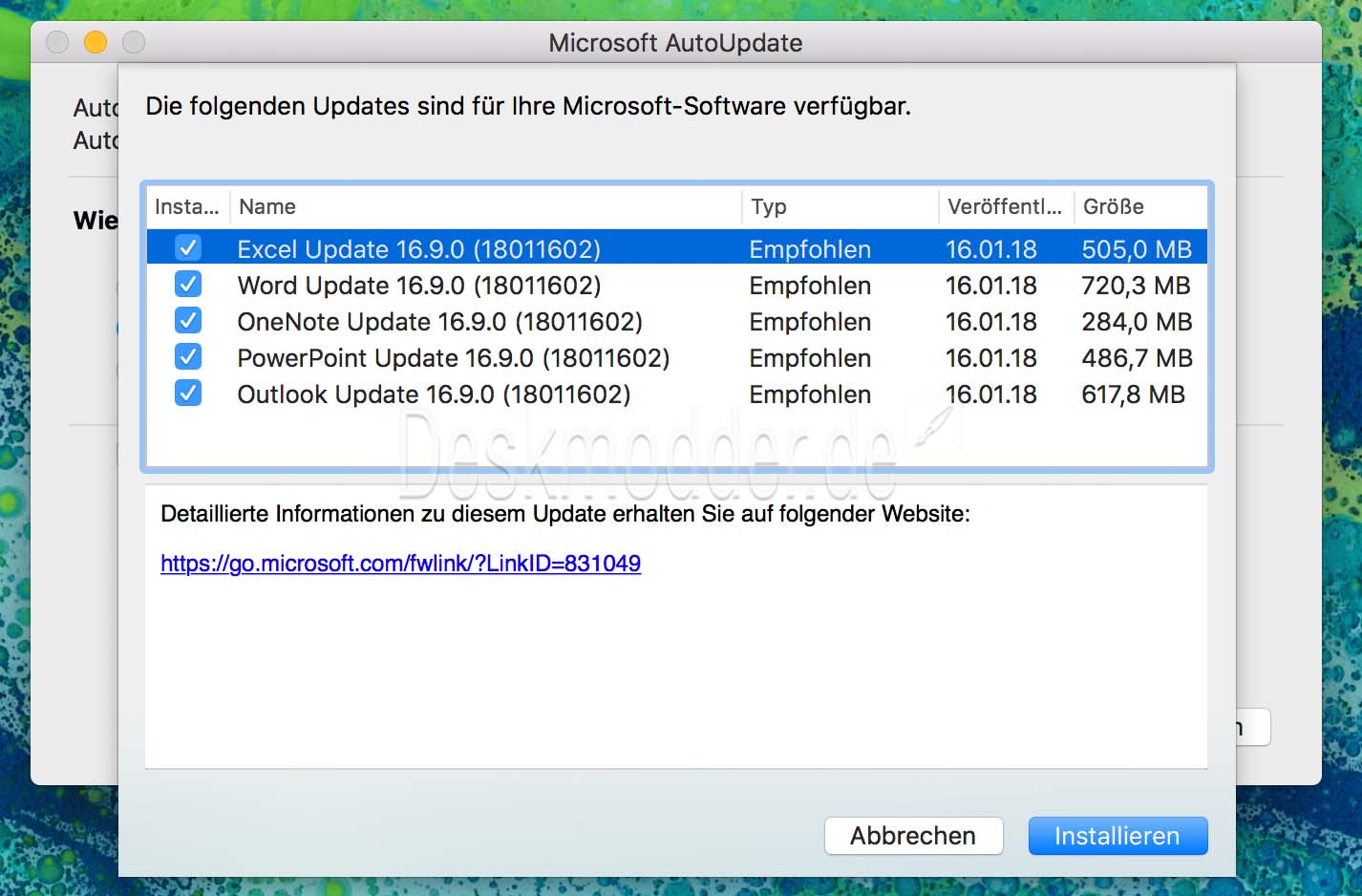Sort by the Veröffentl... column header
1362x896 pixels.
(x=1006, y=206)
